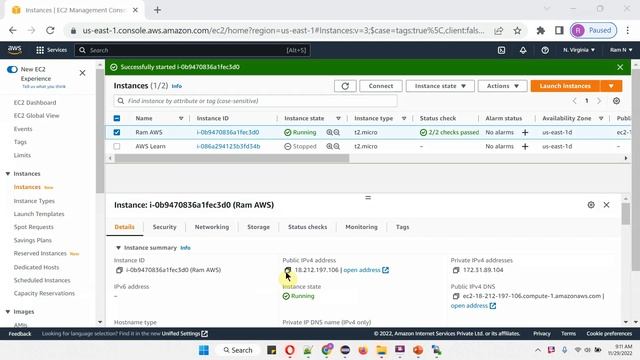Screen dimensions: 640x360
Task: Open Launch Templates in sidebar
Action: 39,214
